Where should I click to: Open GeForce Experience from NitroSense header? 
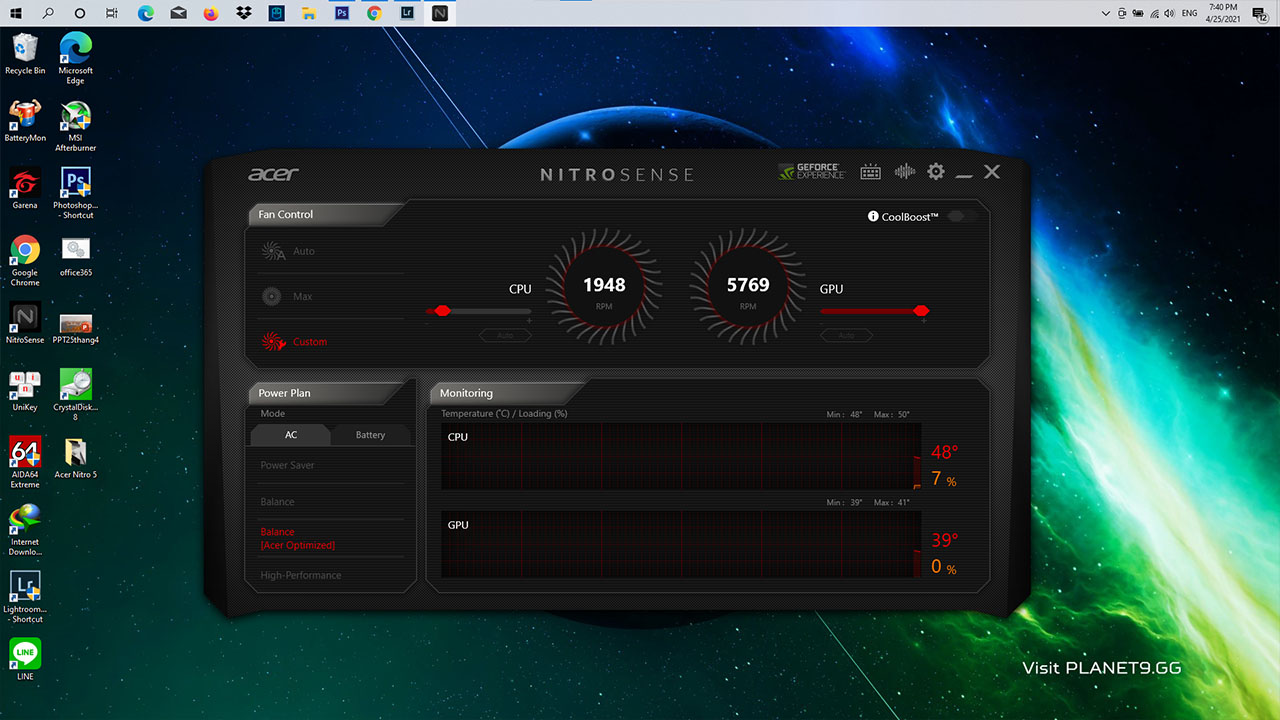(811, 172)
